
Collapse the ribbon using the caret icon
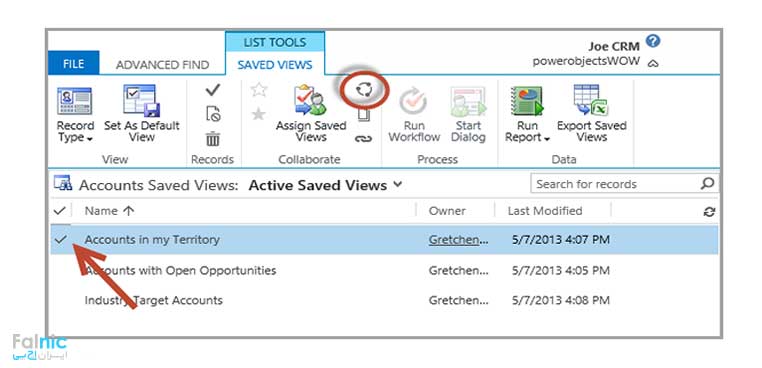[x=654, y=63]
